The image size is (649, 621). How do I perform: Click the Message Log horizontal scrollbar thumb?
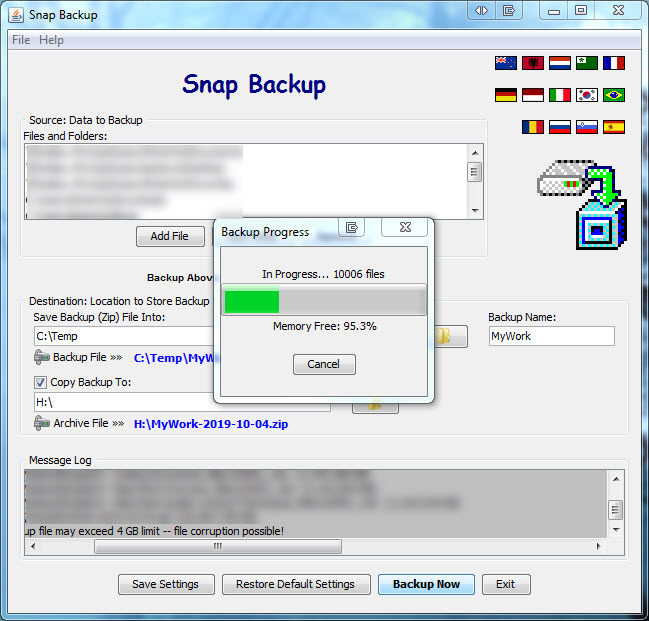tap(218, 546)
